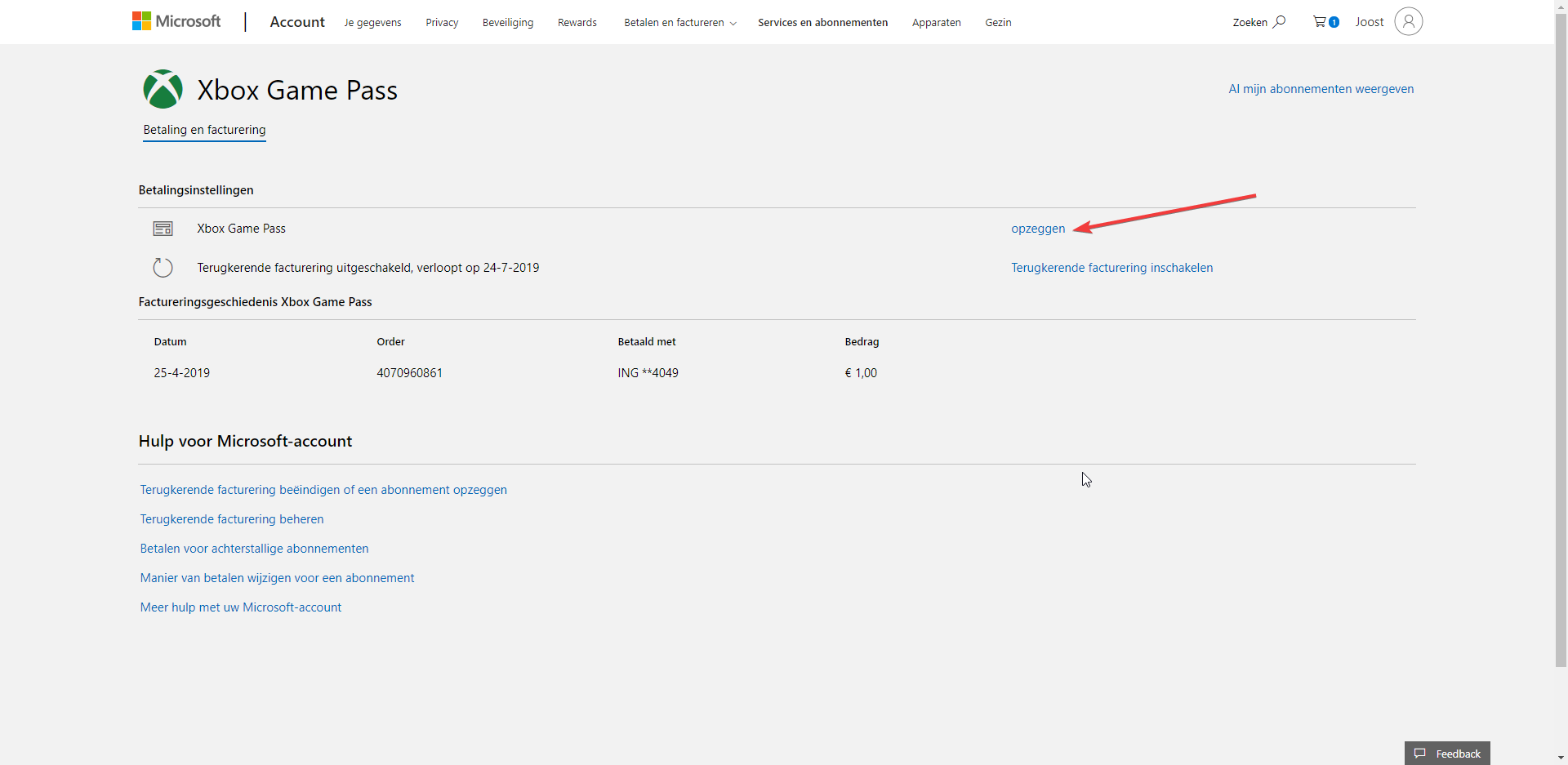Expand the Betalen en factureren dropdown
This screenshot has width=1568, height=765.
point(679,23)
